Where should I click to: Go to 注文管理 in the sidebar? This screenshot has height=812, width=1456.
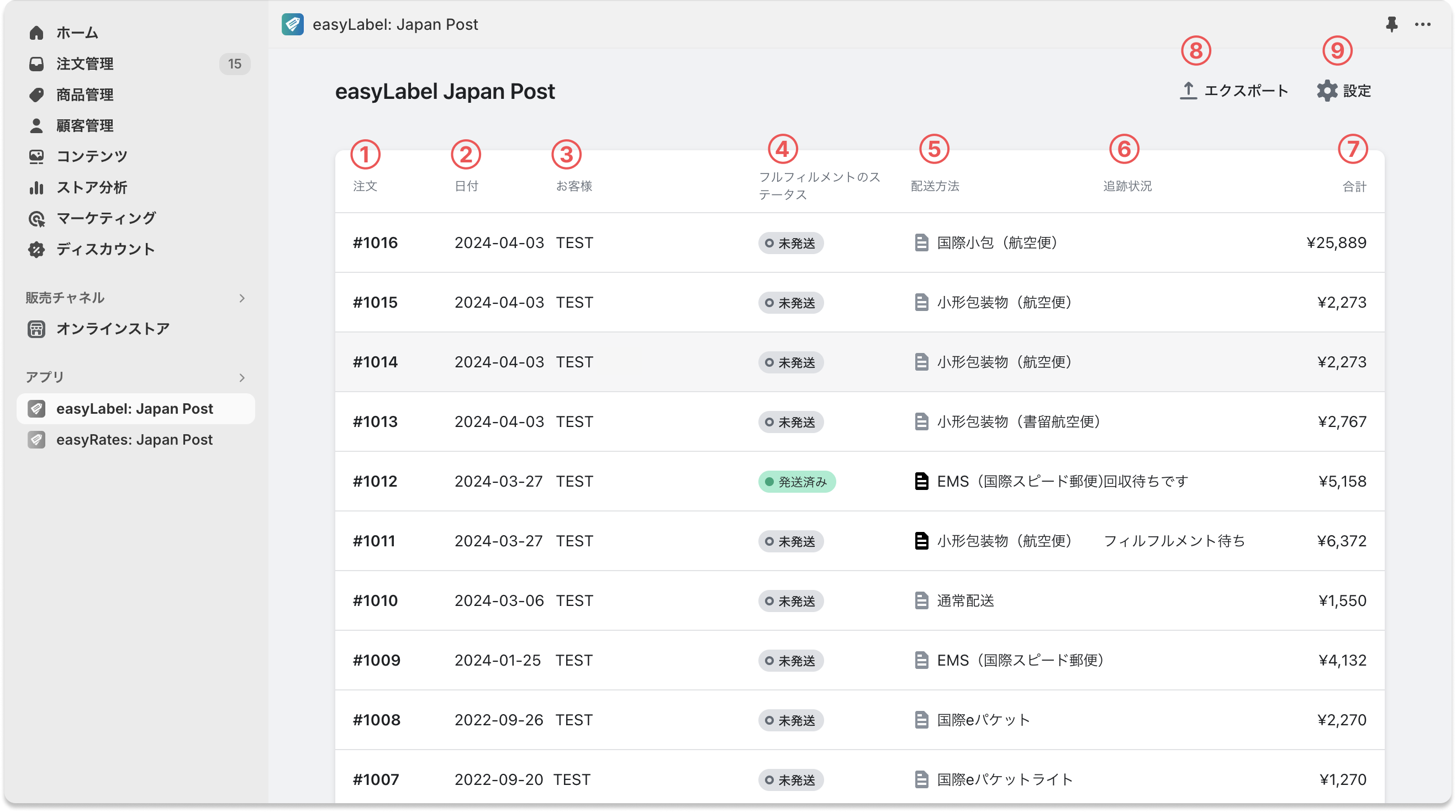tap(85, 64)
